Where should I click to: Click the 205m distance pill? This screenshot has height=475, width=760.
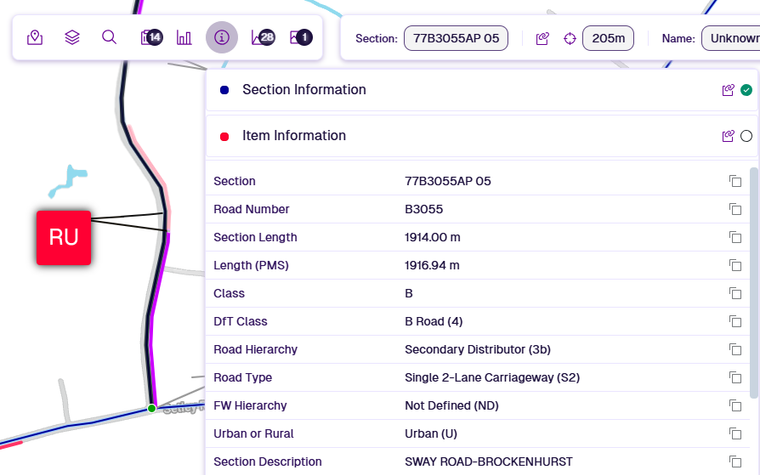608,38
